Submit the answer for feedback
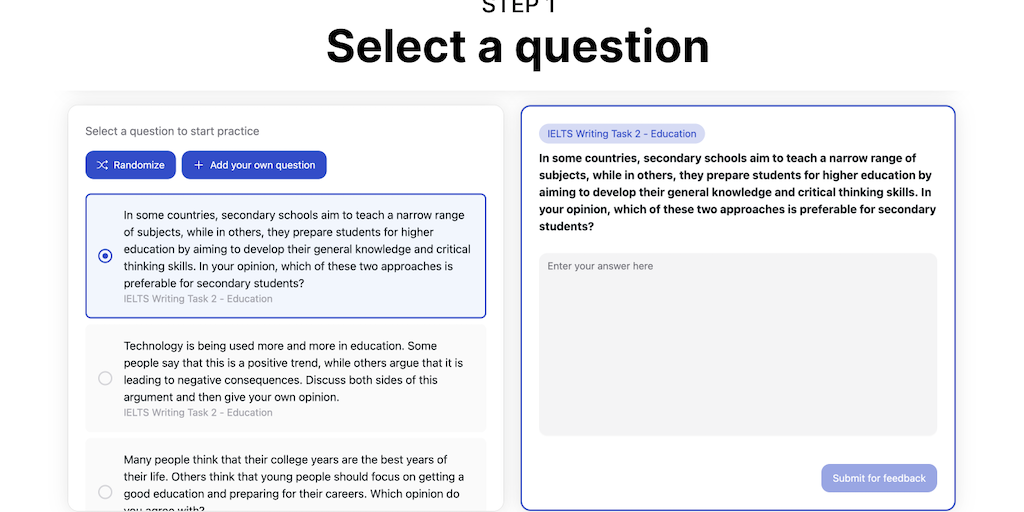 [x=878, y=478]
